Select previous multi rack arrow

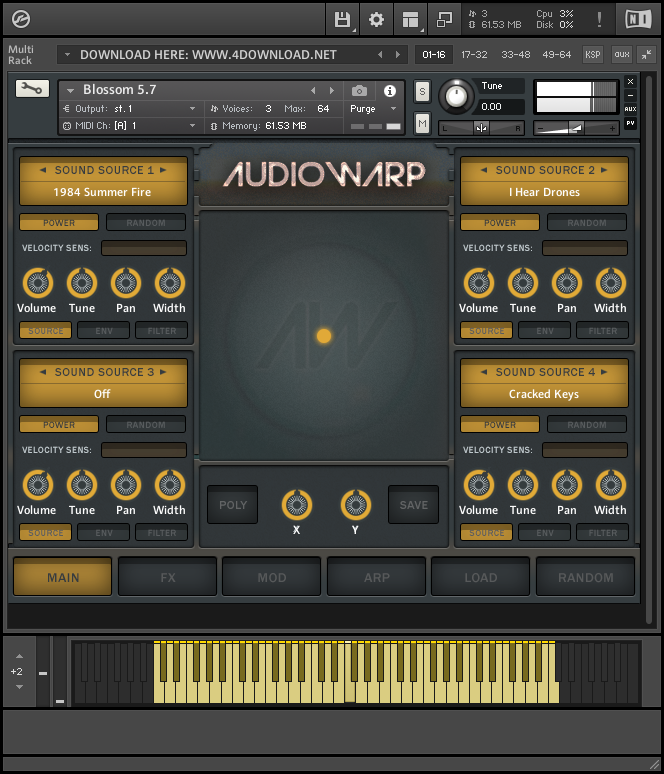pyautogui.click(x=380, y=55)
